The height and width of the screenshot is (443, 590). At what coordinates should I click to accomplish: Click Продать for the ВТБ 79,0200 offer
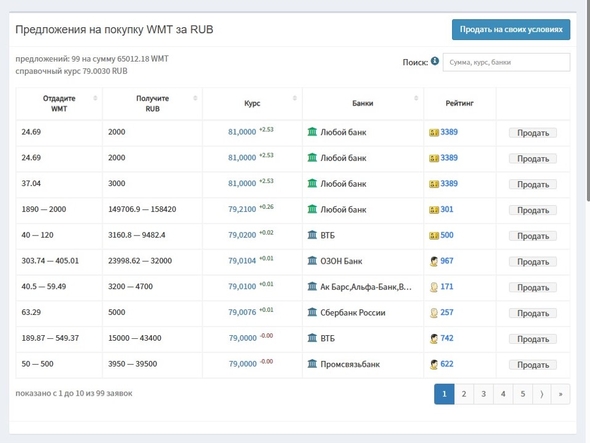pos(533,236)
